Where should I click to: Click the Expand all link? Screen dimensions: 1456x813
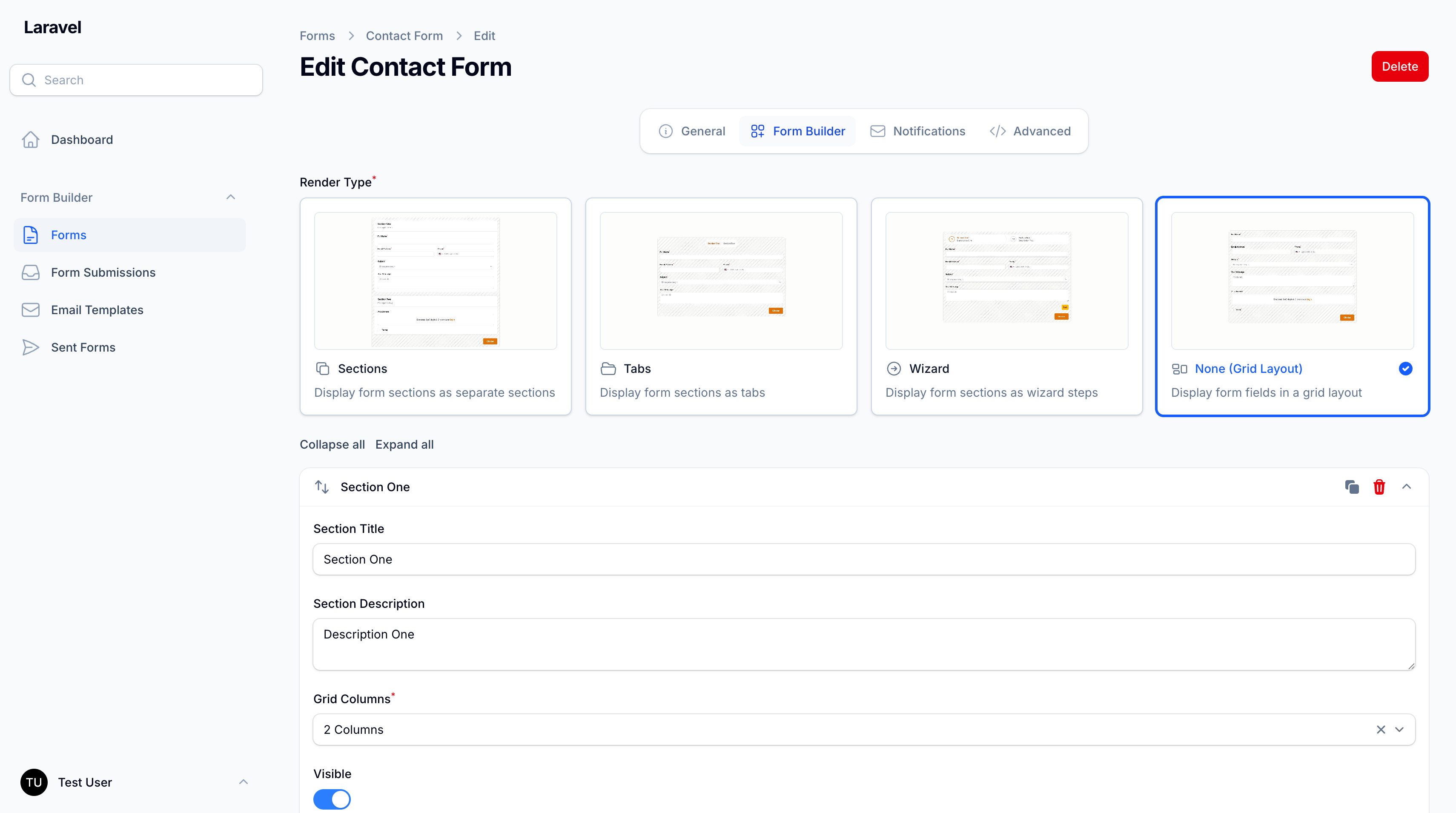(x=404, y=445)
